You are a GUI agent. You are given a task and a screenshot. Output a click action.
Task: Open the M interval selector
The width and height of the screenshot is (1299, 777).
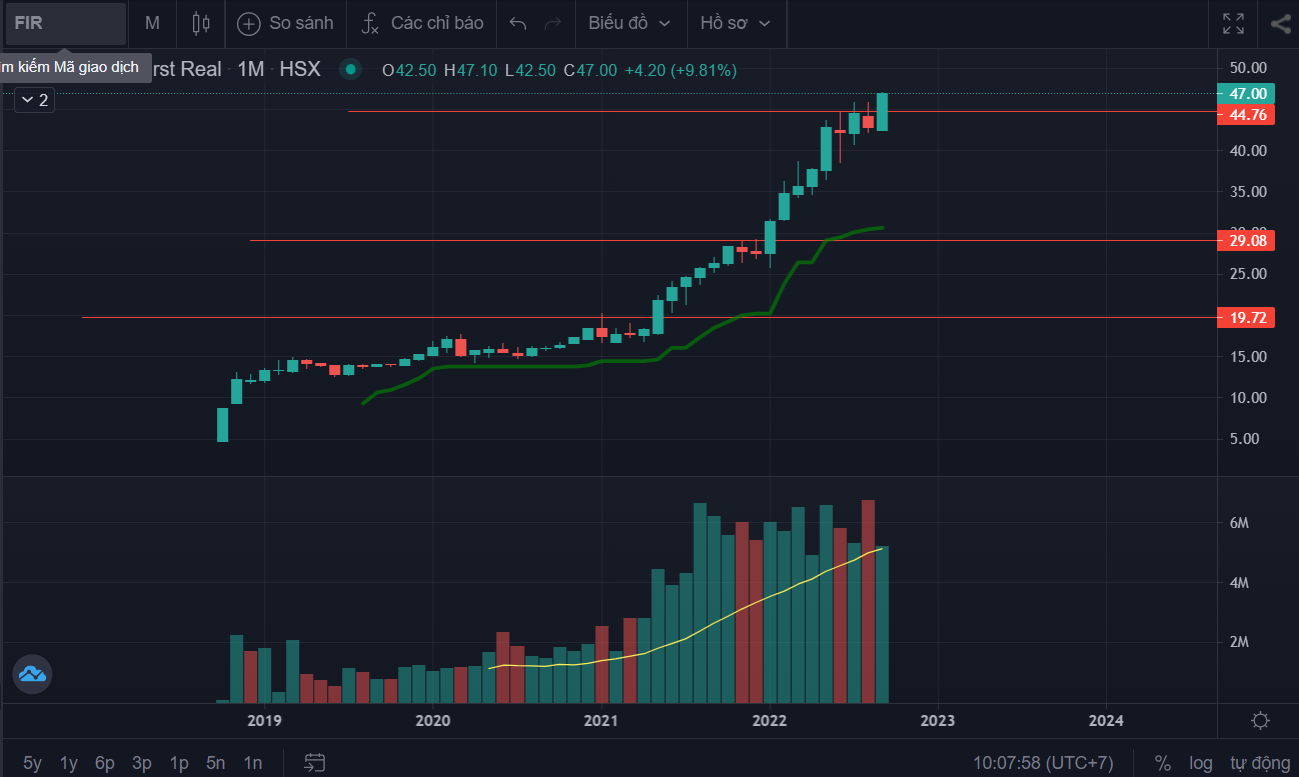(x=152, y=23)
